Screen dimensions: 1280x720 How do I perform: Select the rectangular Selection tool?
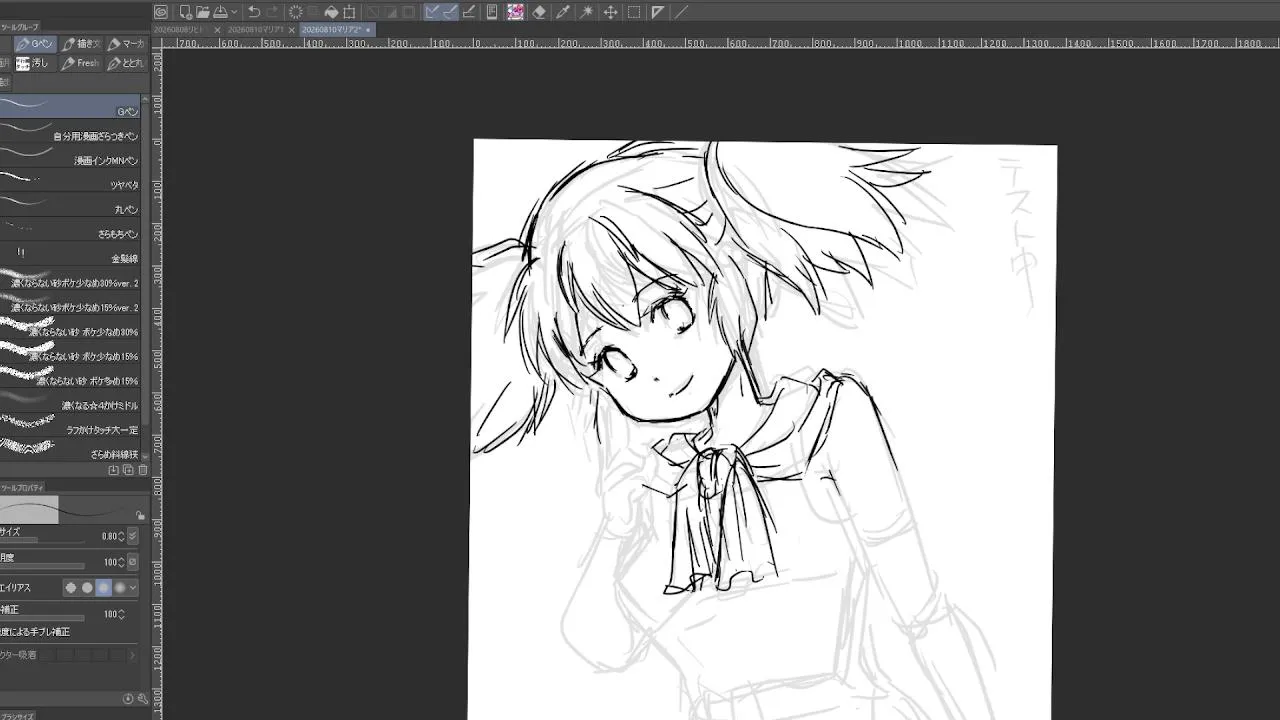coord(634,12)
